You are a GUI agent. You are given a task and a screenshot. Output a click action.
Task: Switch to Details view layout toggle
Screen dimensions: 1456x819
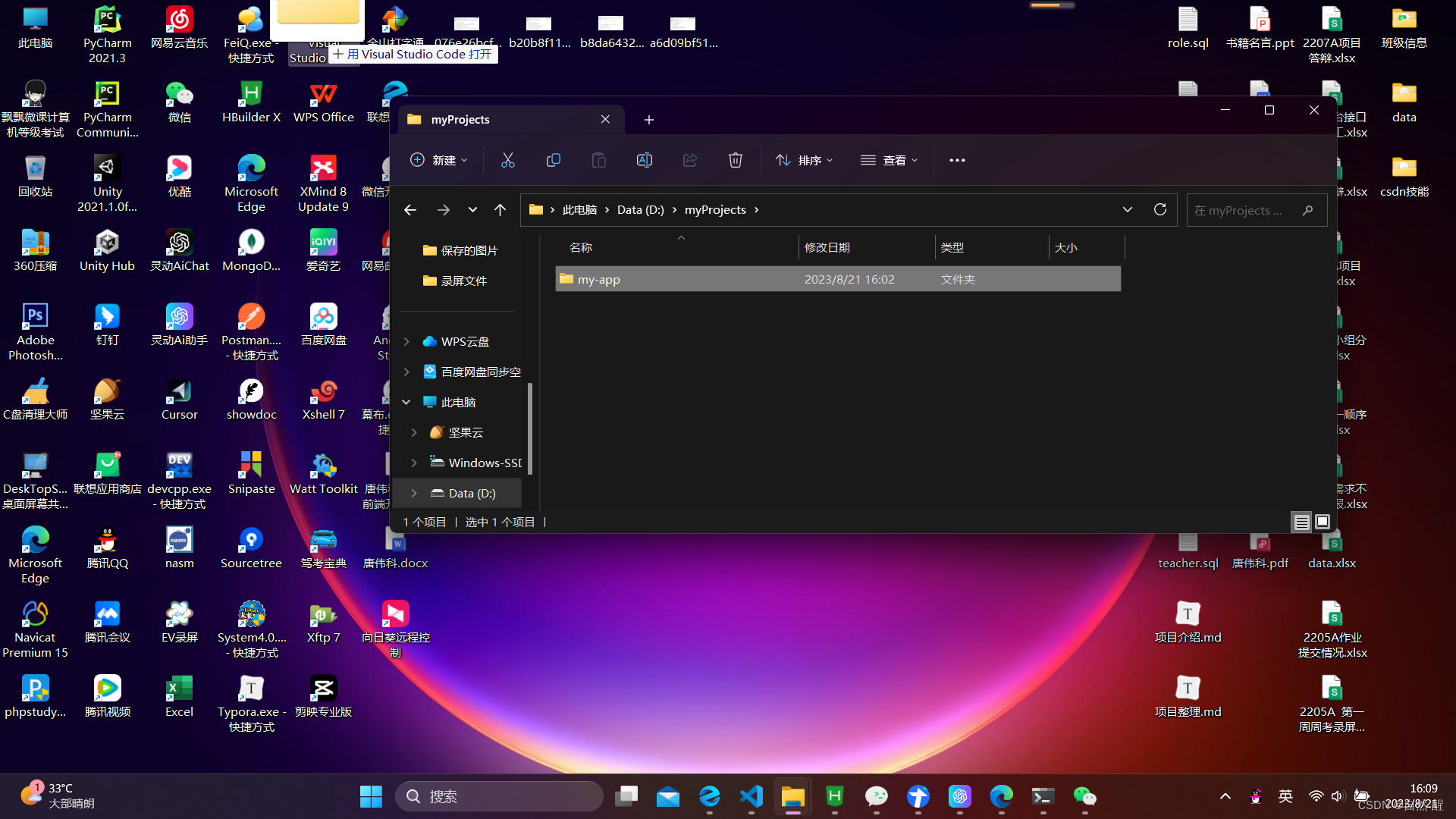click(1301, 521)
